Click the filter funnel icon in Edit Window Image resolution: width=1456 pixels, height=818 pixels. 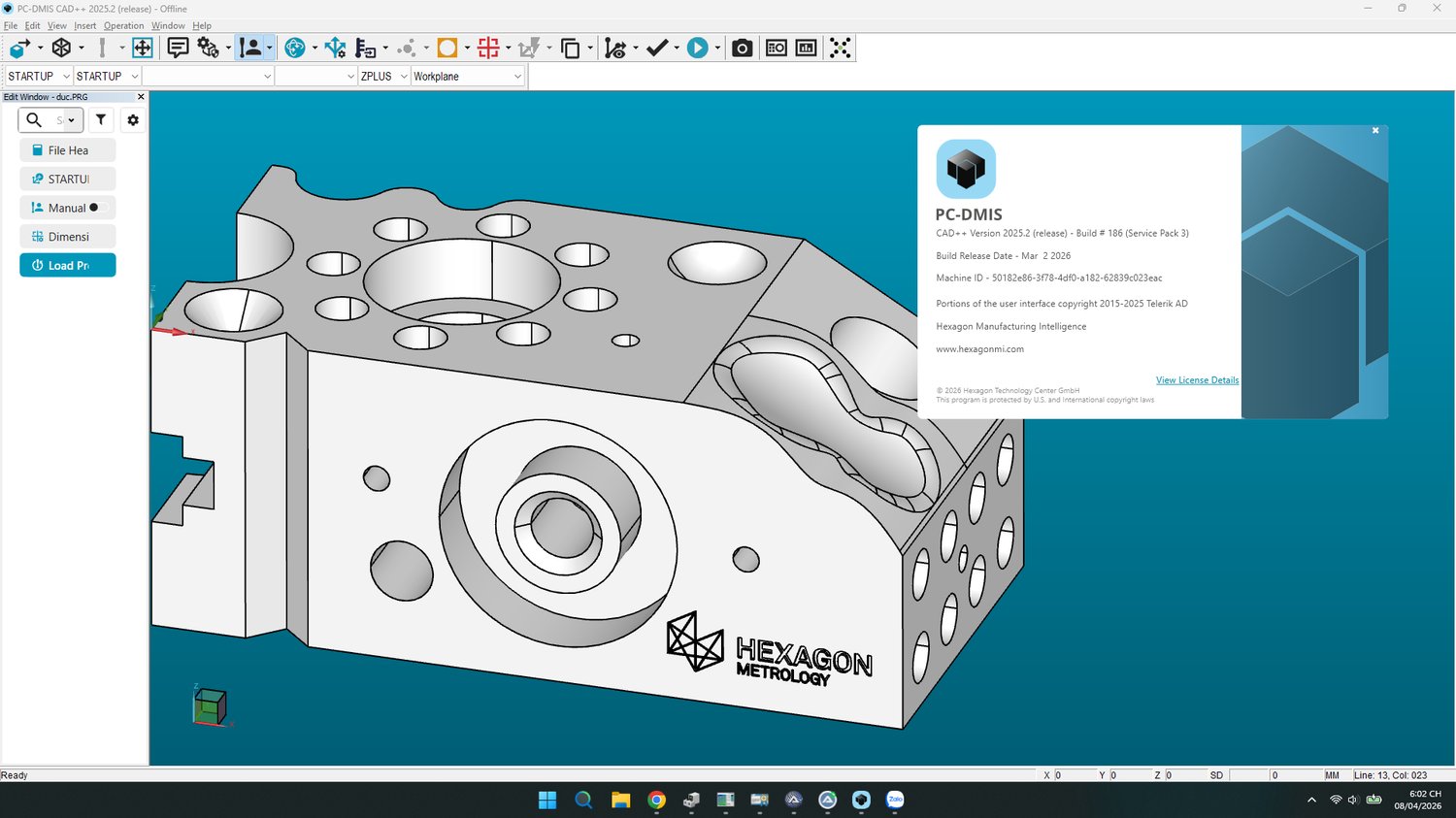101,119
